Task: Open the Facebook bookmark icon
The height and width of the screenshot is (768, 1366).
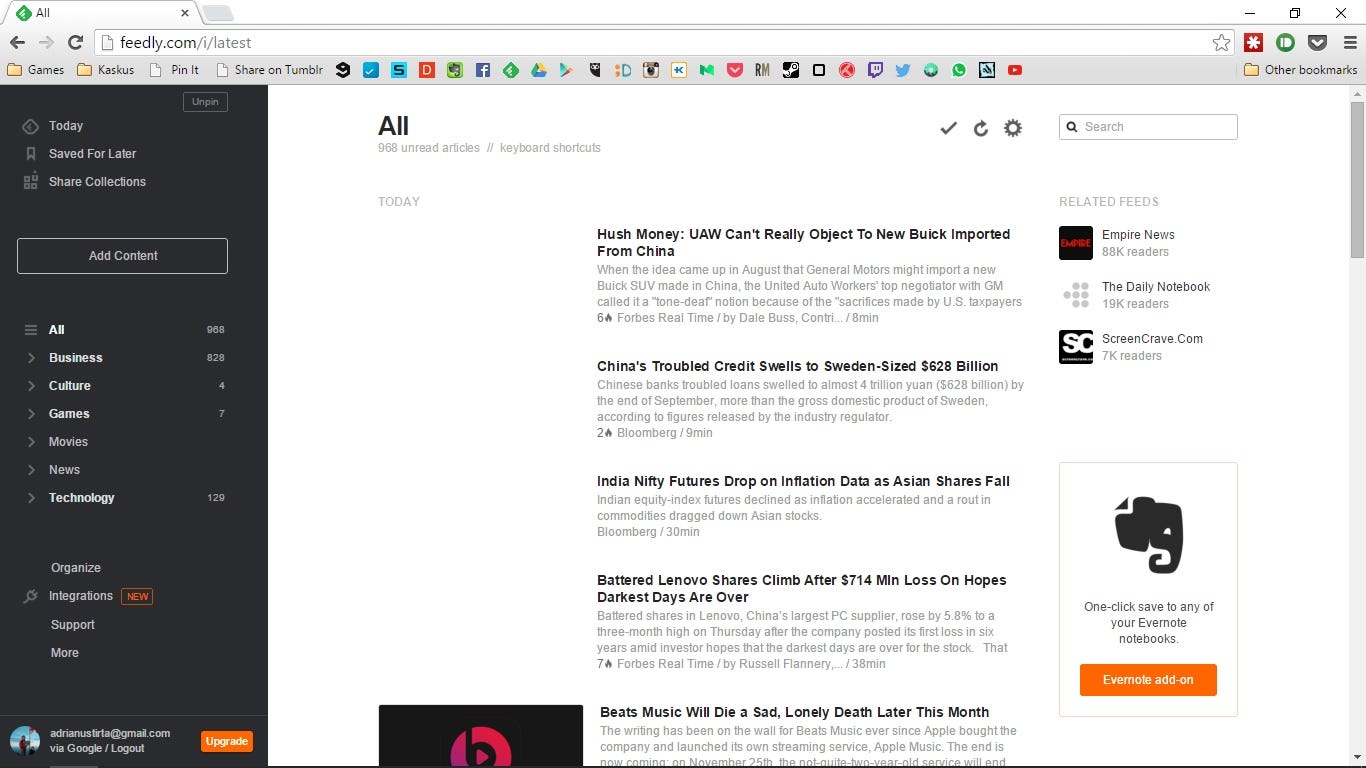Action: click(x=483, y=70)
